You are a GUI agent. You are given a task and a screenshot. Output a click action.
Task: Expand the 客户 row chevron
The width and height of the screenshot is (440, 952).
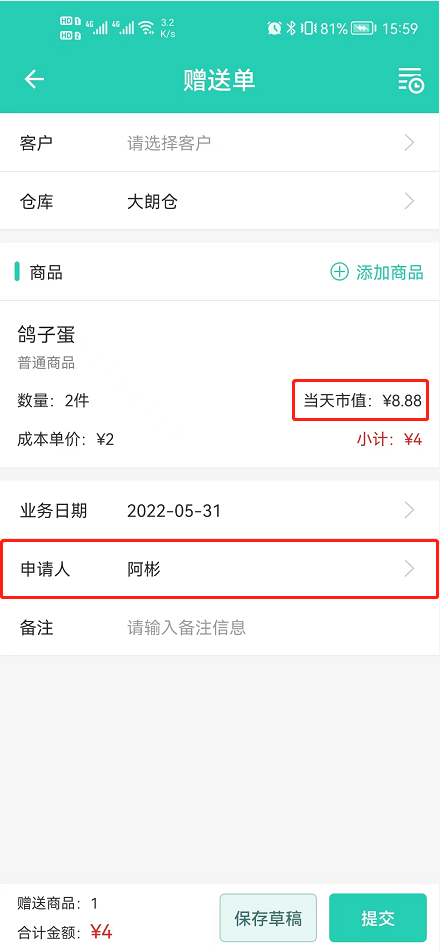tap(410, 143)
